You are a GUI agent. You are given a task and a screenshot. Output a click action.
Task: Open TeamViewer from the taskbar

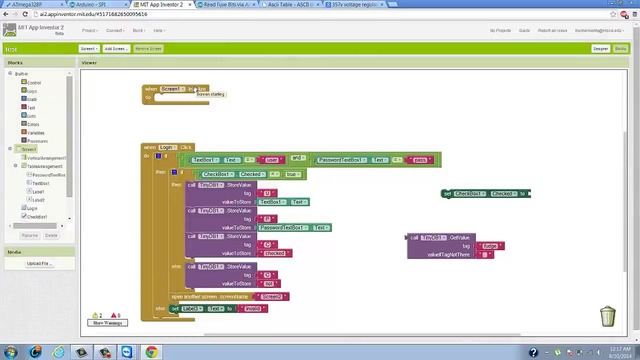pyautogui.click(x=127, y=352)
